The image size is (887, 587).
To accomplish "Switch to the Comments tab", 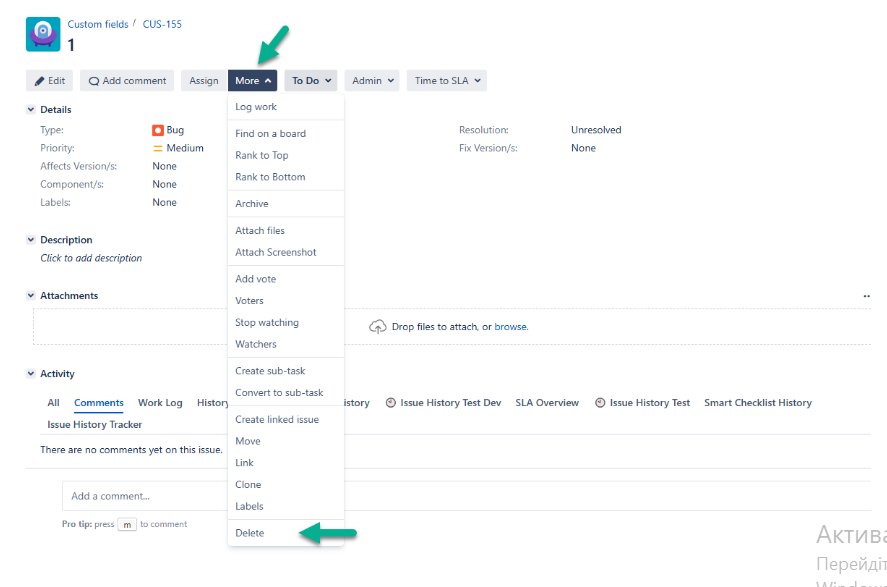I will coord(98,403).
